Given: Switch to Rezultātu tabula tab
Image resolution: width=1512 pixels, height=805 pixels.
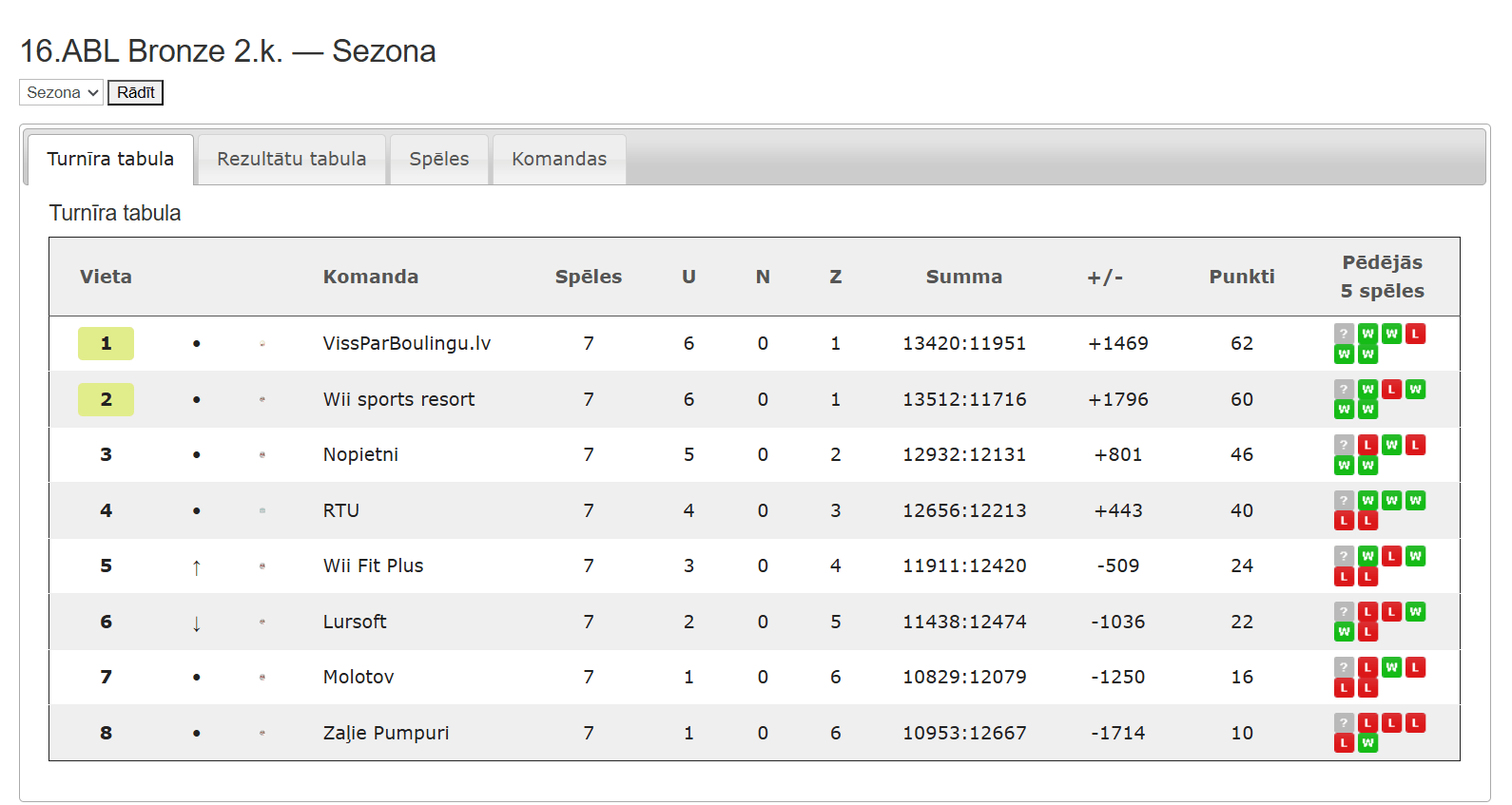Looking at the screenshot, I should pos(291,159).
